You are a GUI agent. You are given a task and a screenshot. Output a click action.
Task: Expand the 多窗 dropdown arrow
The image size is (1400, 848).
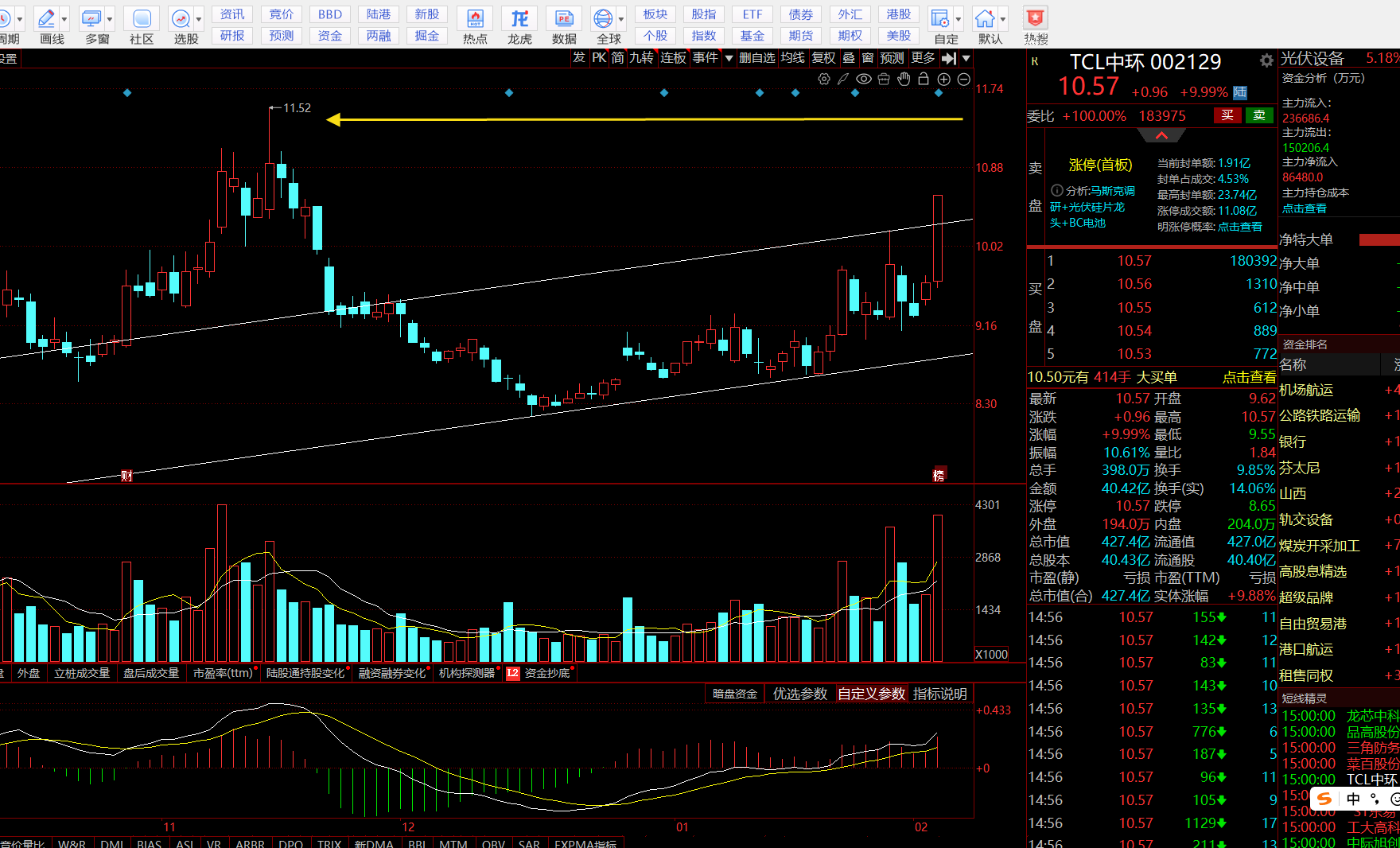pyautogui.click(x=110, y=19)
